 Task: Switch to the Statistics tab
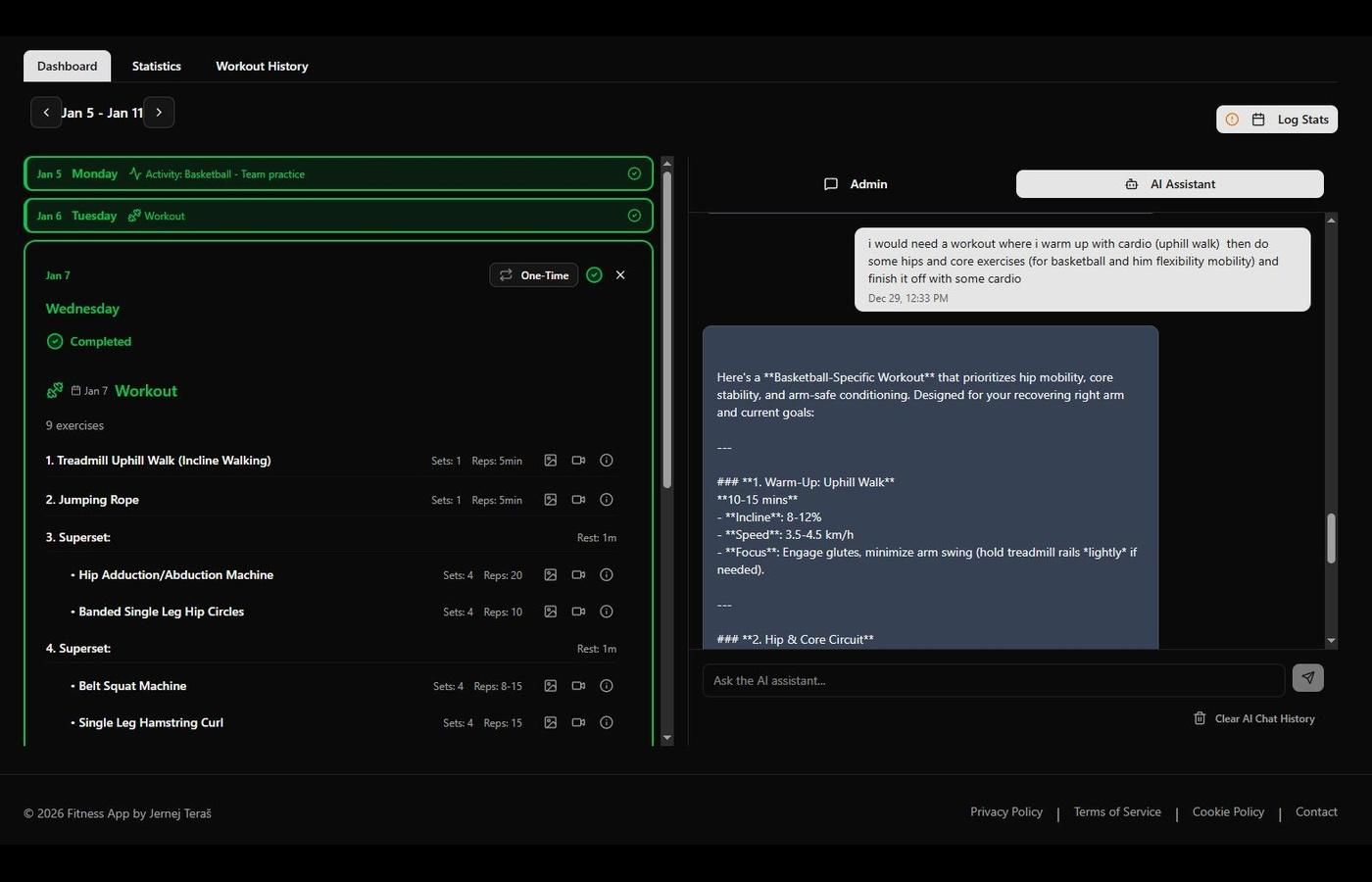pos(157,67)
